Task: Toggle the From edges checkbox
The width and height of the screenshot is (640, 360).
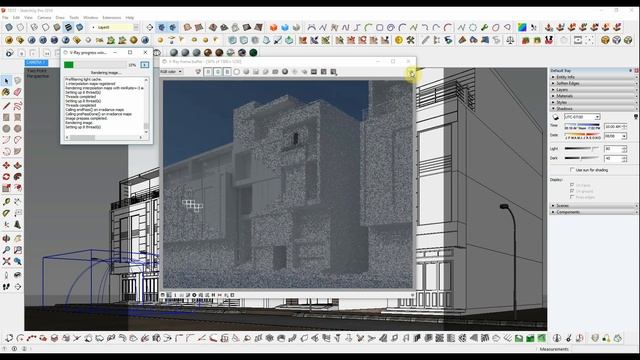Action: 572,197
